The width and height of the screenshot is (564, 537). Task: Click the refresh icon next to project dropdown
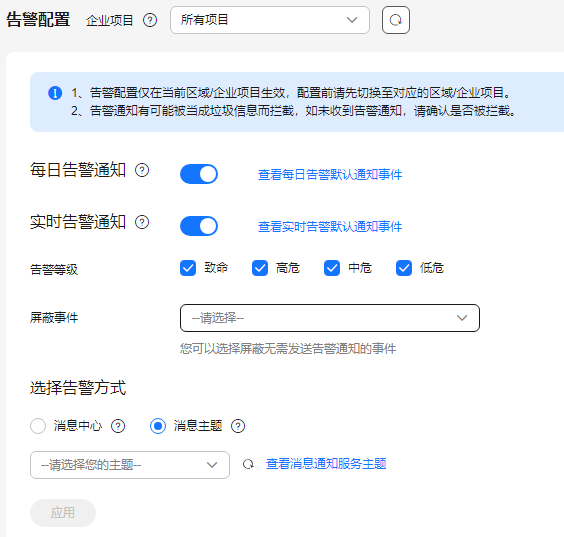point(396,20)
